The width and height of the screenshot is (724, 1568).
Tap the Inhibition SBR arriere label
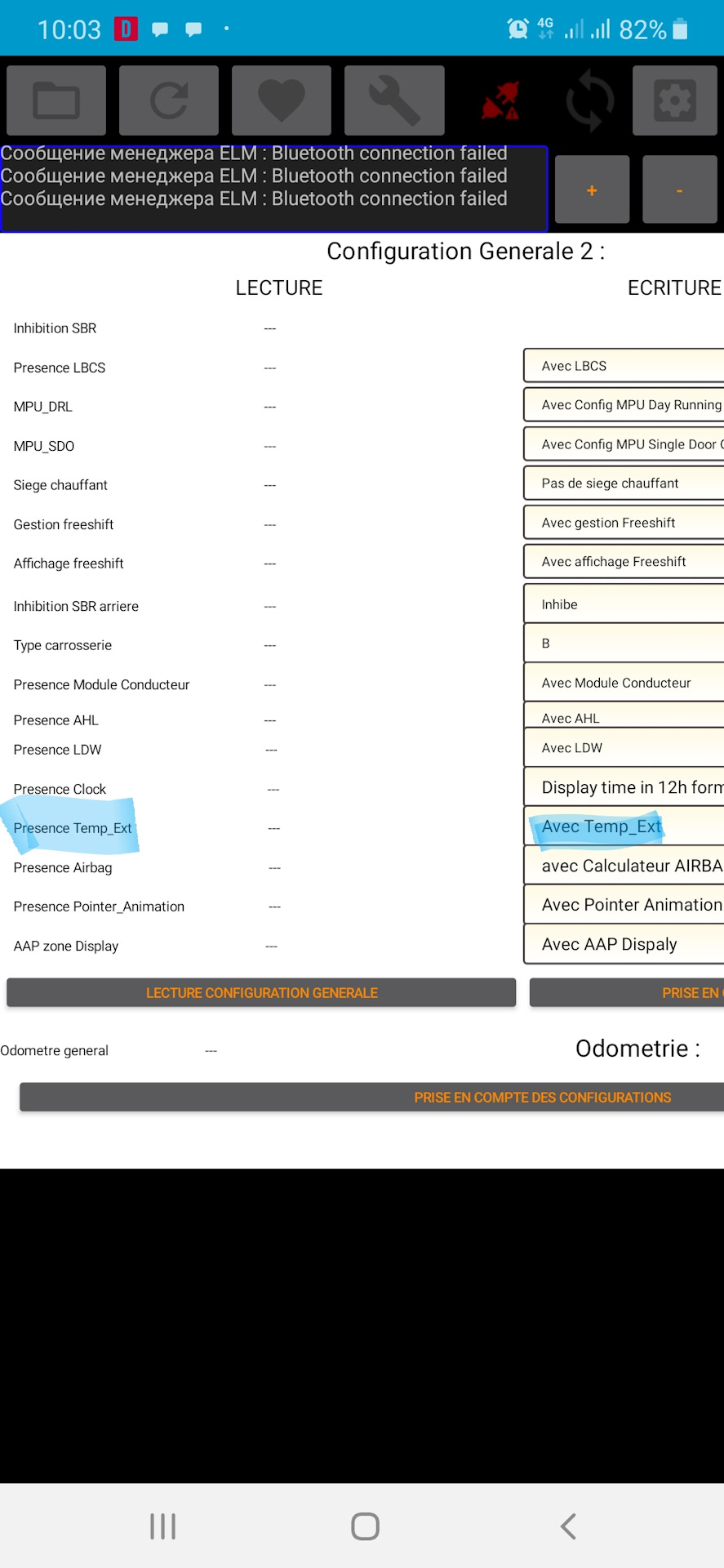(76, 606)
